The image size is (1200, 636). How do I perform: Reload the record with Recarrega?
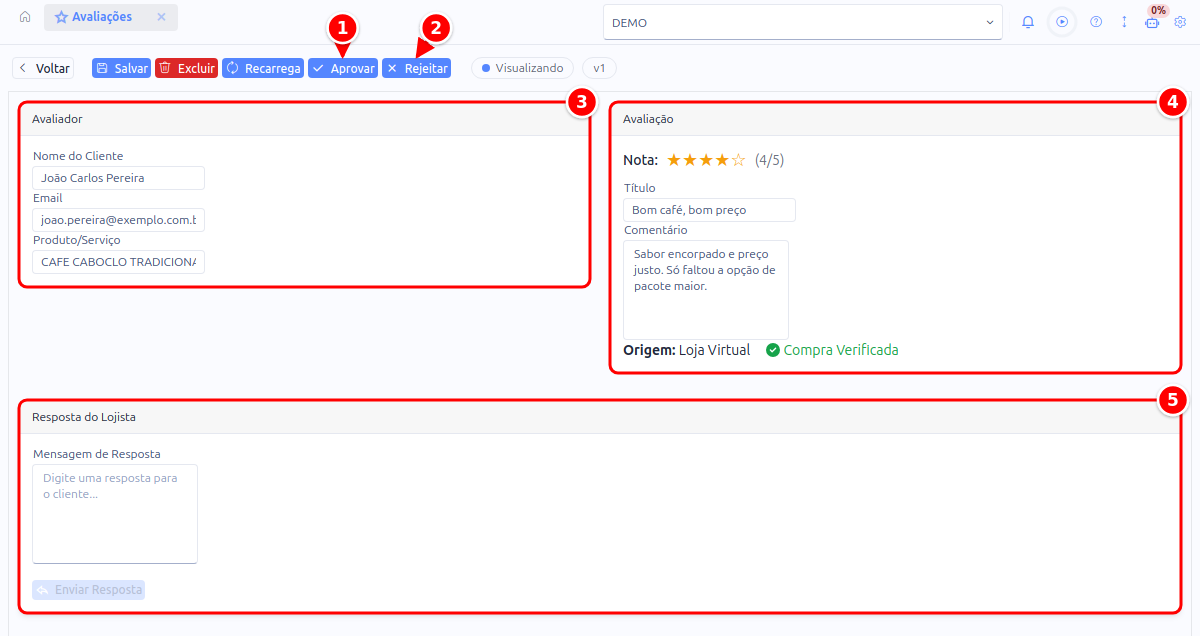pos(262,68)
